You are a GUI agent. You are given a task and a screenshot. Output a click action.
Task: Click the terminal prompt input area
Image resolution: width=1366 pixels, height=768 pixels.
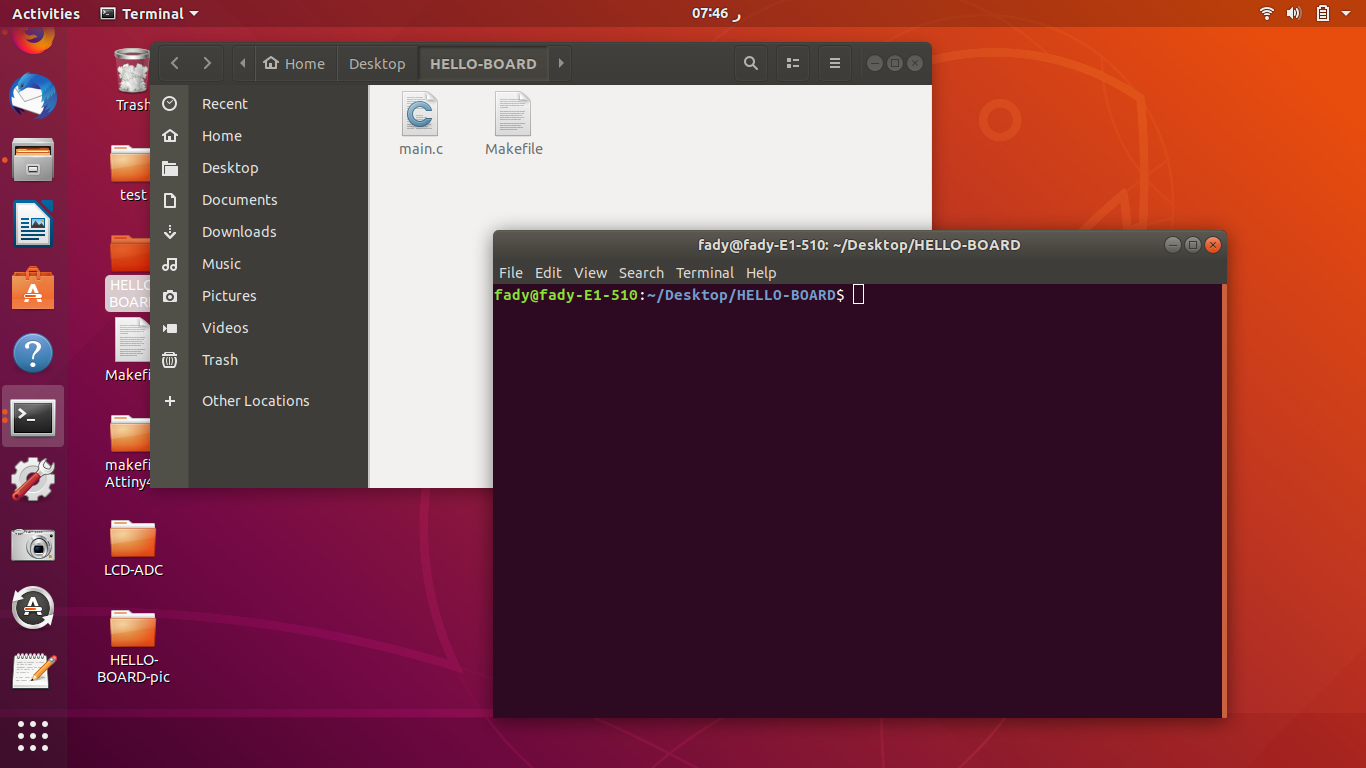tap(858, 295)
